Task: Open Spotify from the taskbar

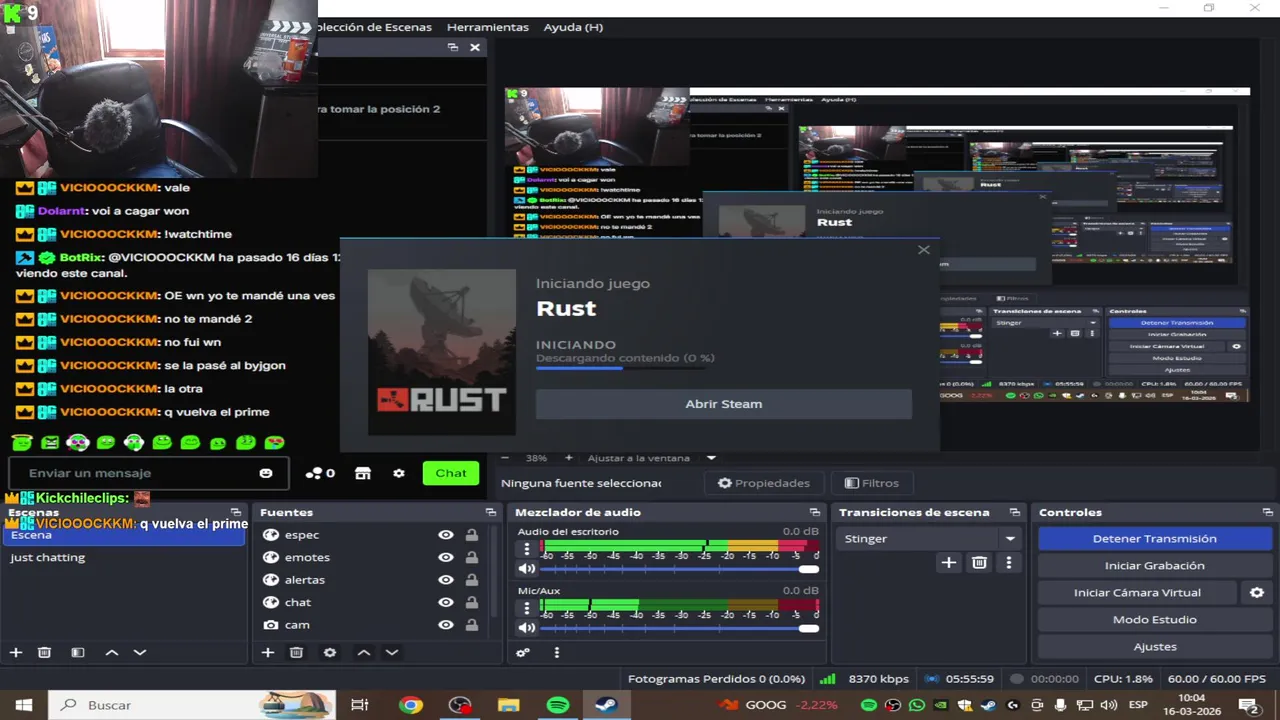Action: pos(558,705)
